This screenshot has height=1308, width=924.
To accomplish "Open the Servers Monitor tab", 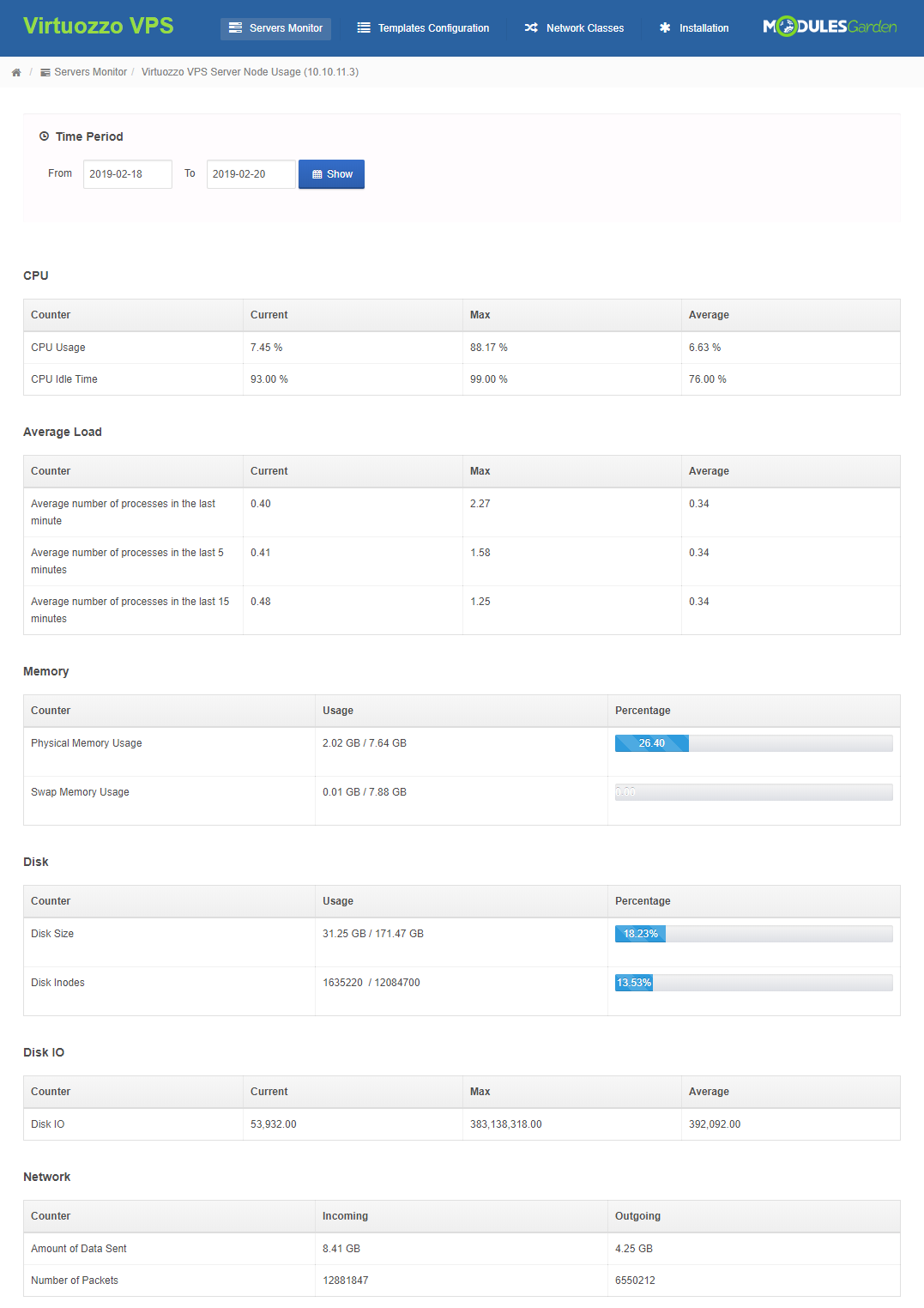I will pos(275,28).
